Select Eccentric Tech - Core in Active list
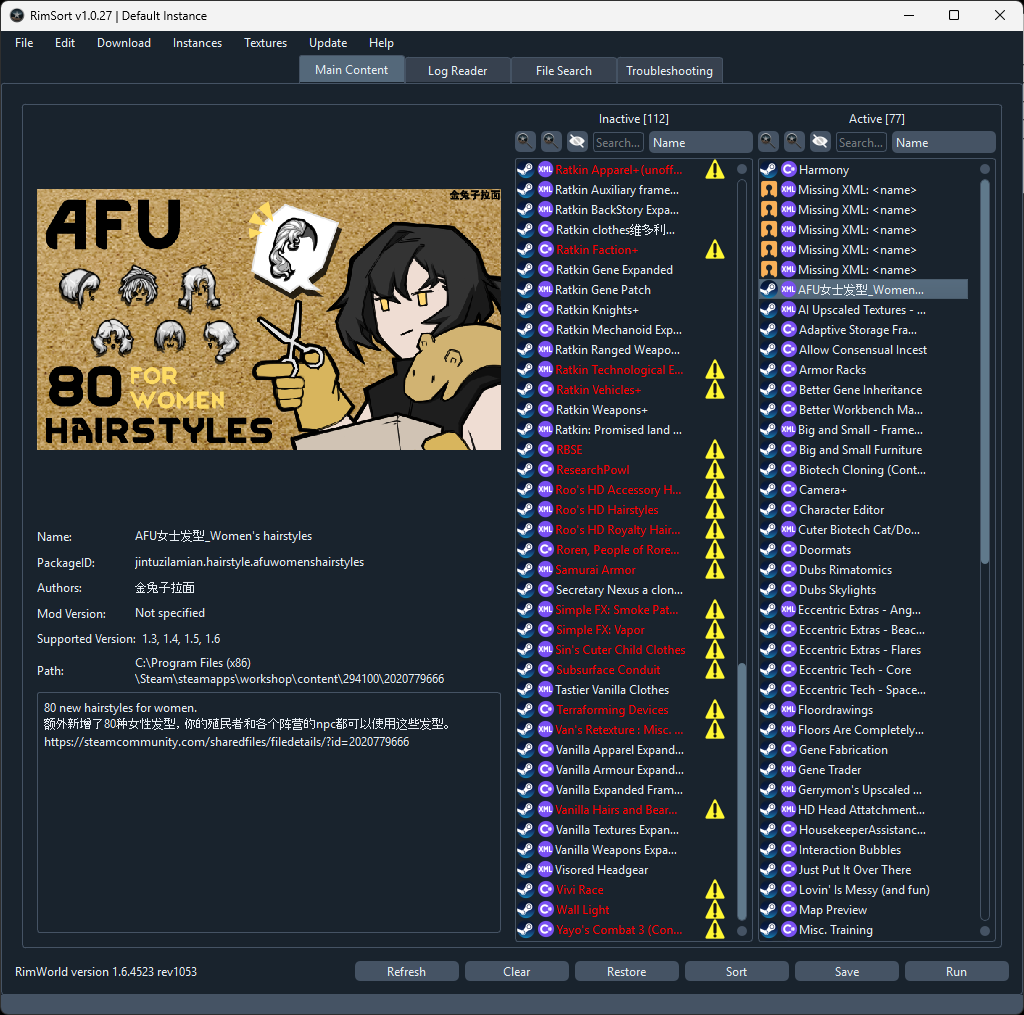1024x1015 pixels. [863, 669]
